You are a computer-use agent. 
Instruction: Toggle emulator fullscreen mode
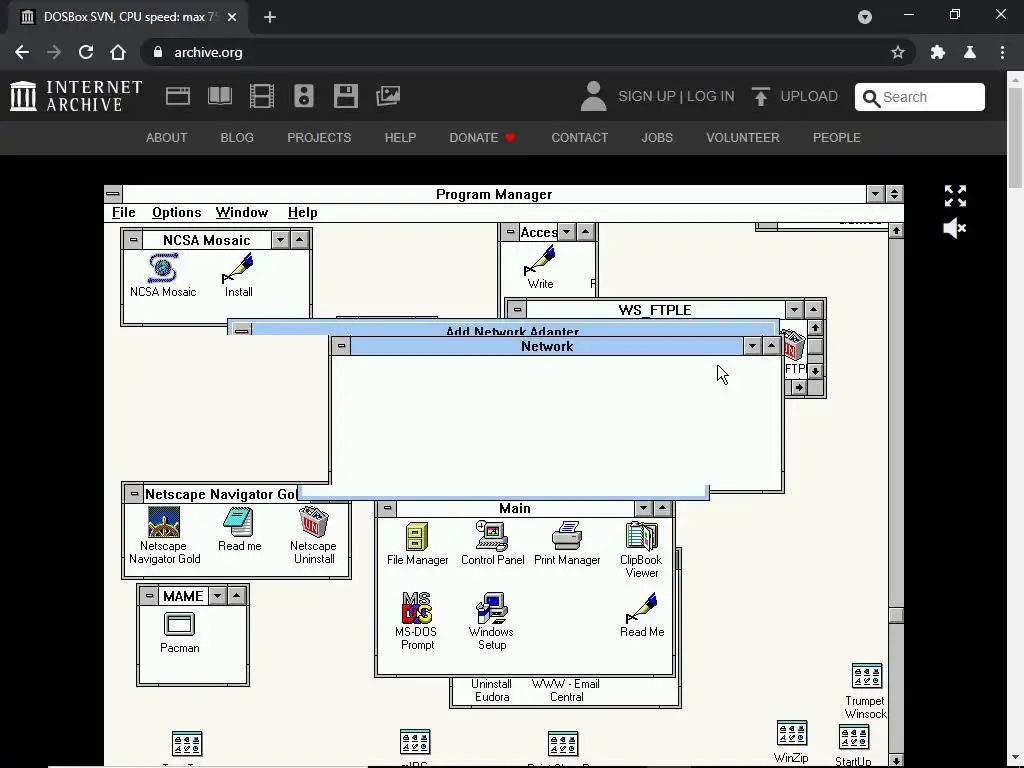(955, 196)
